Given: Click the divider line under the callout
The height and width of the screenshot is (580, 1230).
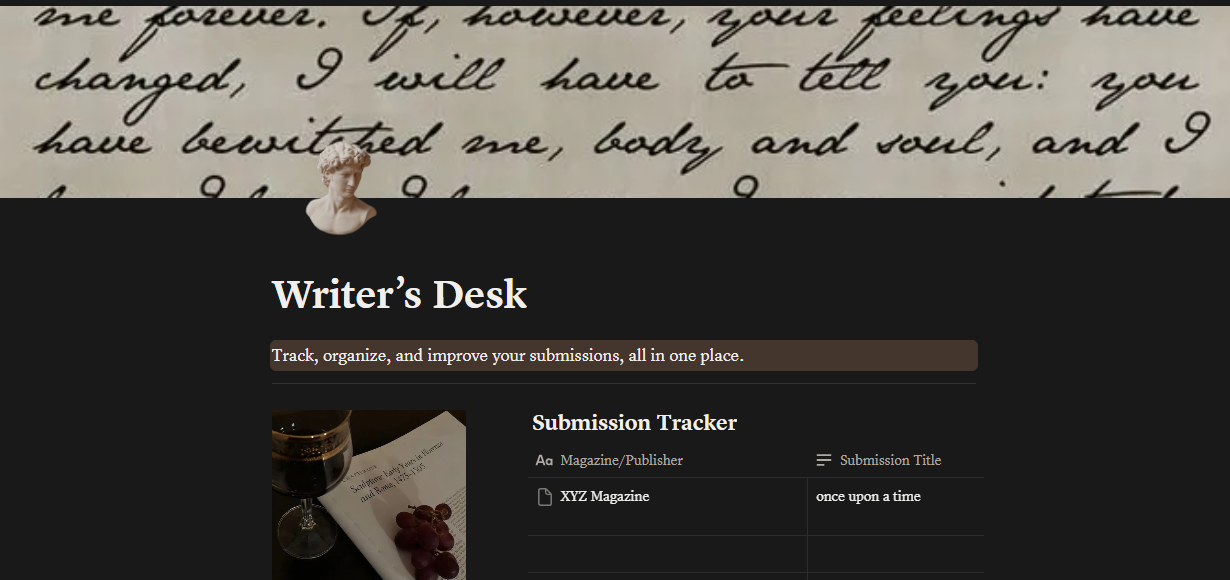Looking at the screenshot, I should click(x=624, y=383).
